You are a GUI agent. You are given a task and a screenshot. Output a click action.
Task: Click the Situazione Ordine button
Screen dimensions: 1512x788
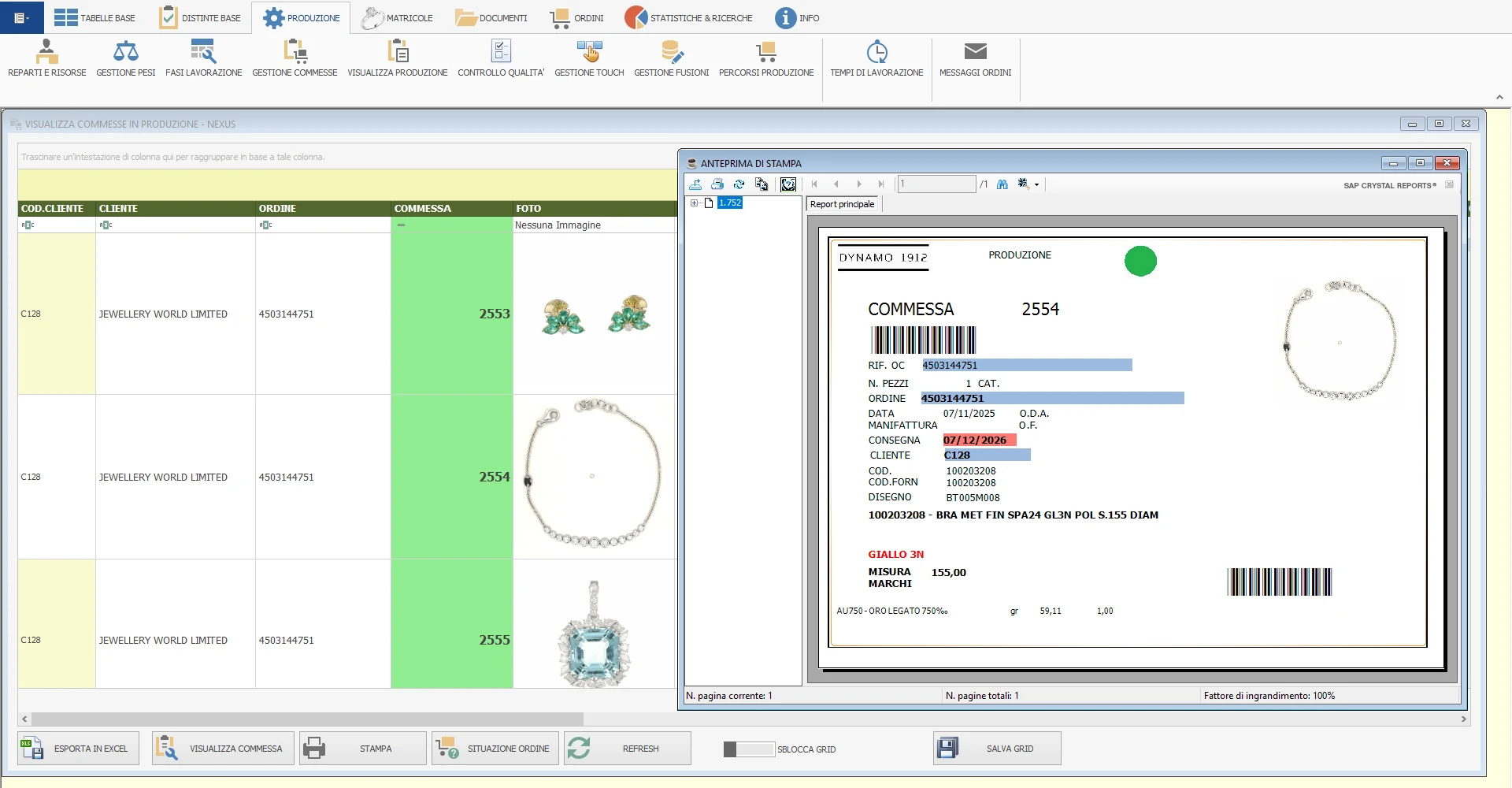coord(495,749)
